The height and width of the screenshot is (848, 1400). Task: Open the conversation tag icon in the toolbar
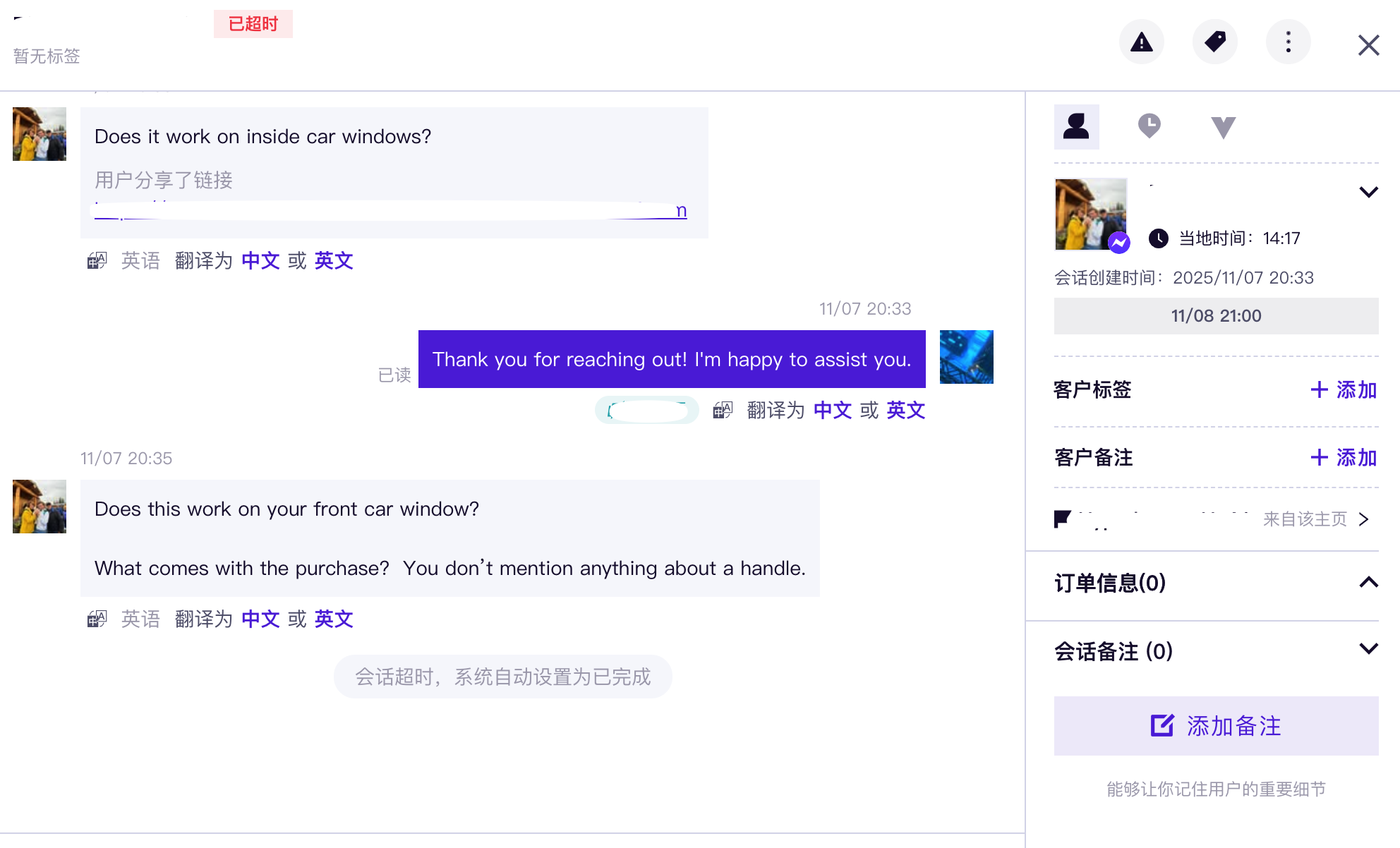[x=1214, y=42]
